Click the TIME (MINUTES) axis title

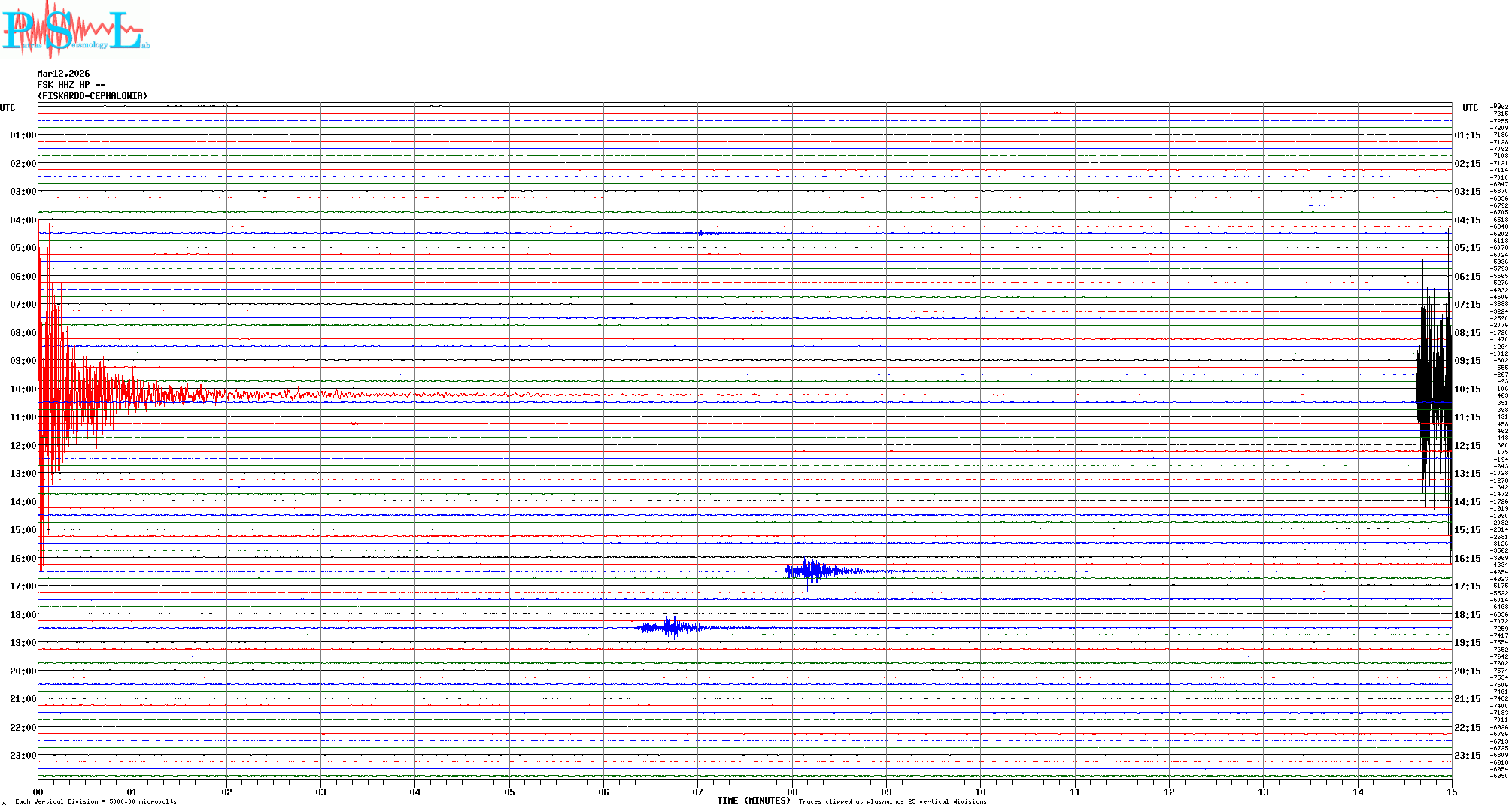click(x=753, y=801)
